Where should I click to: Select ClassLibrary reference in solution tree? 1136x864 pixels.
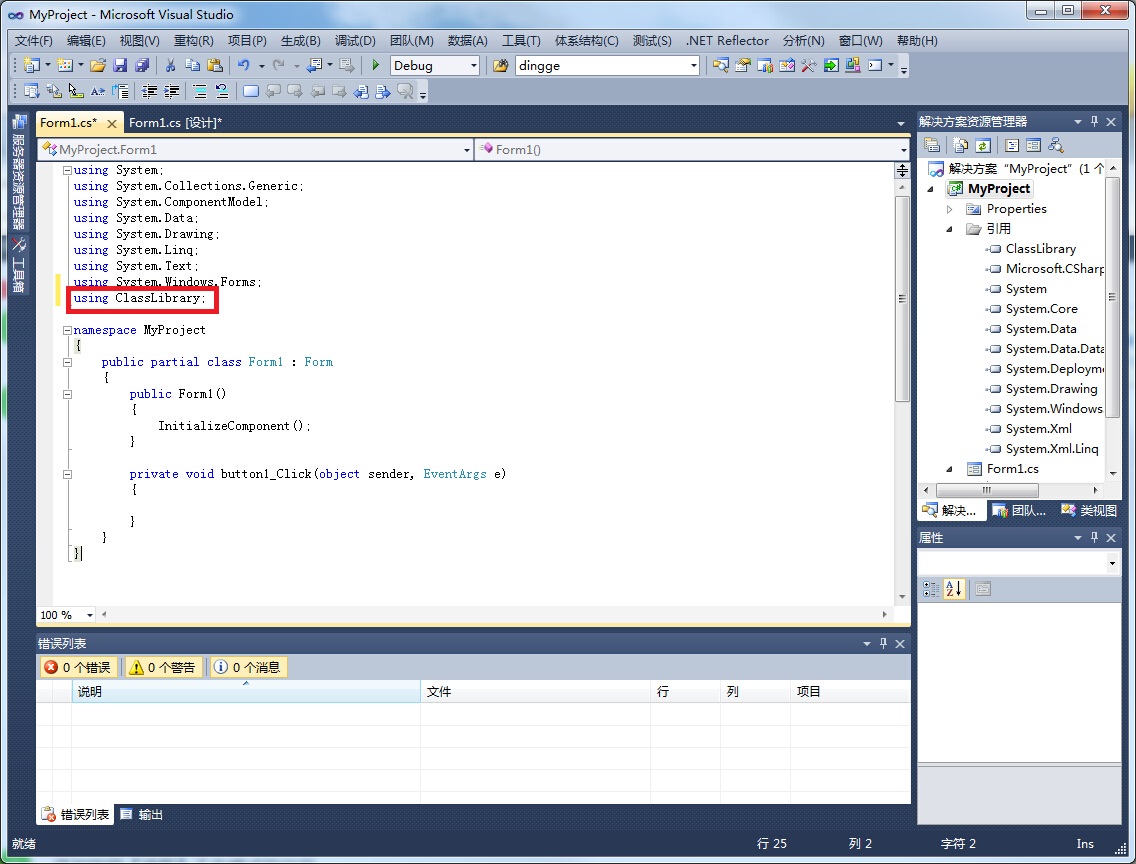(1040, 248)
